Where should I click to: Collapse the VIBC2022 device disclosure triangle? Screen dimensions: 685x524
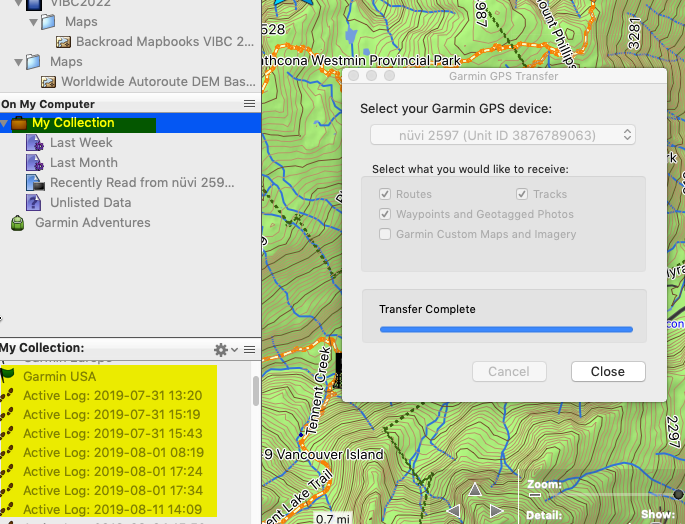click(x=18, y=3)
